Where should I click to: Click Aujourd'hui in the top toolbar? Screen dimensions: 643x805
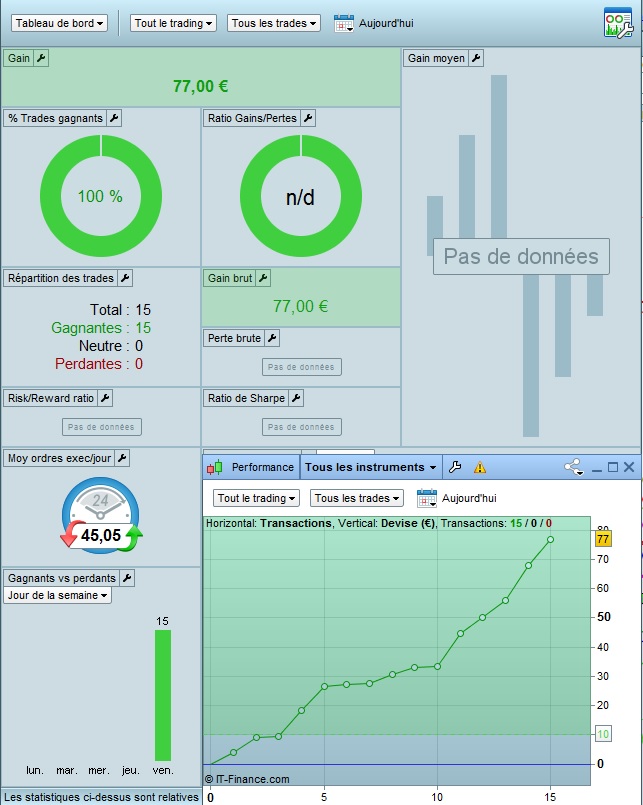386,23
